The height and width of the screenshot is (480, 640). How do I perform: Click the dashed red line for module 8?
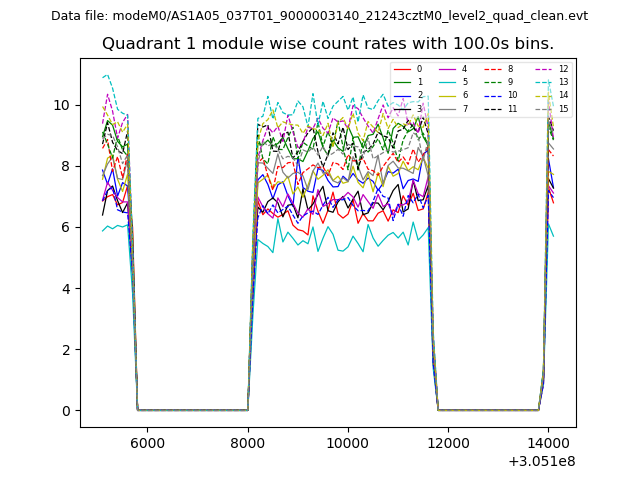pos(491,69)
